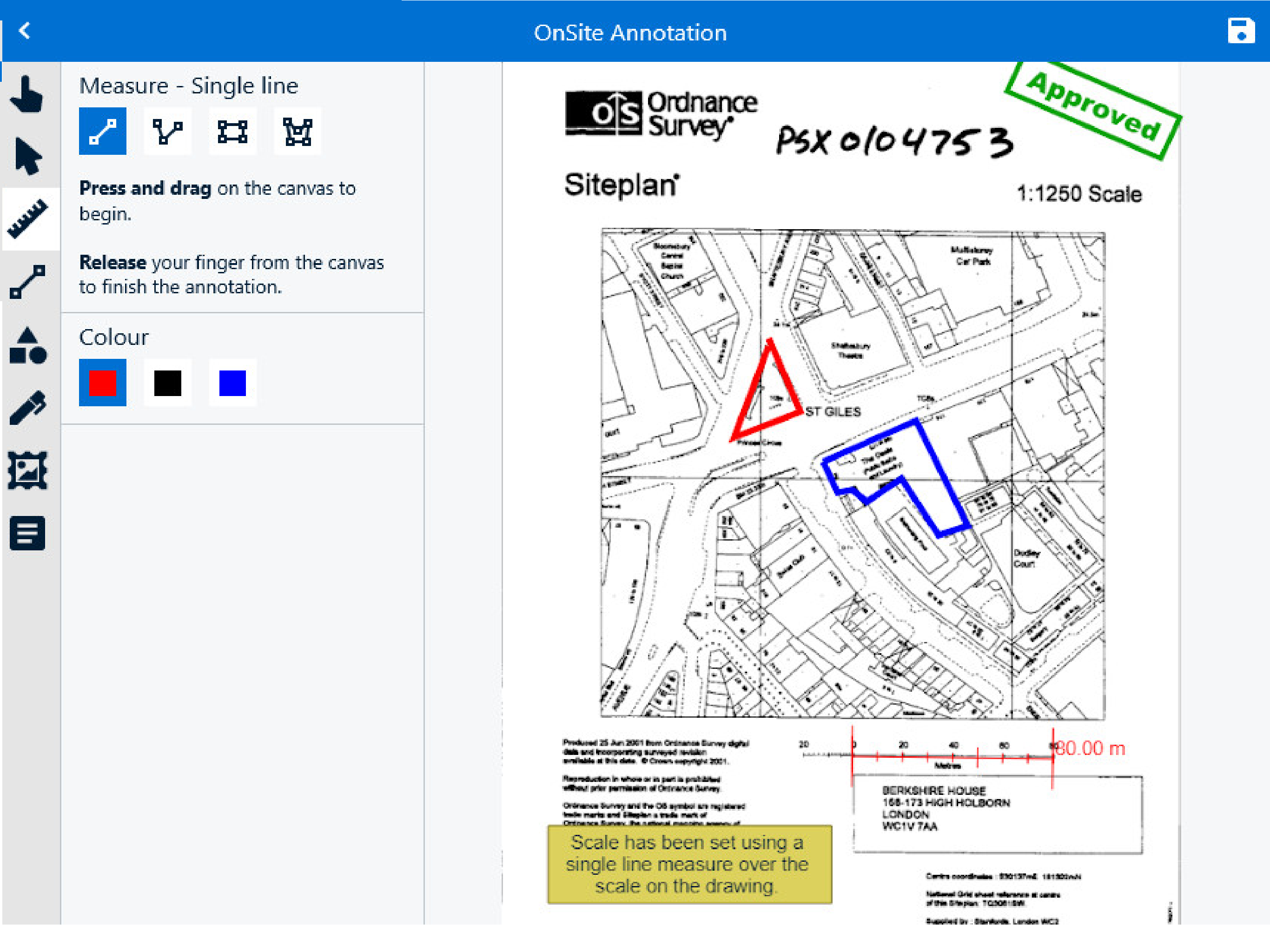Image resolution: width=1270 pixels, height=952 pixels.
Task: Choose multi-line polyline measure mode
Action: click(168, 131)
